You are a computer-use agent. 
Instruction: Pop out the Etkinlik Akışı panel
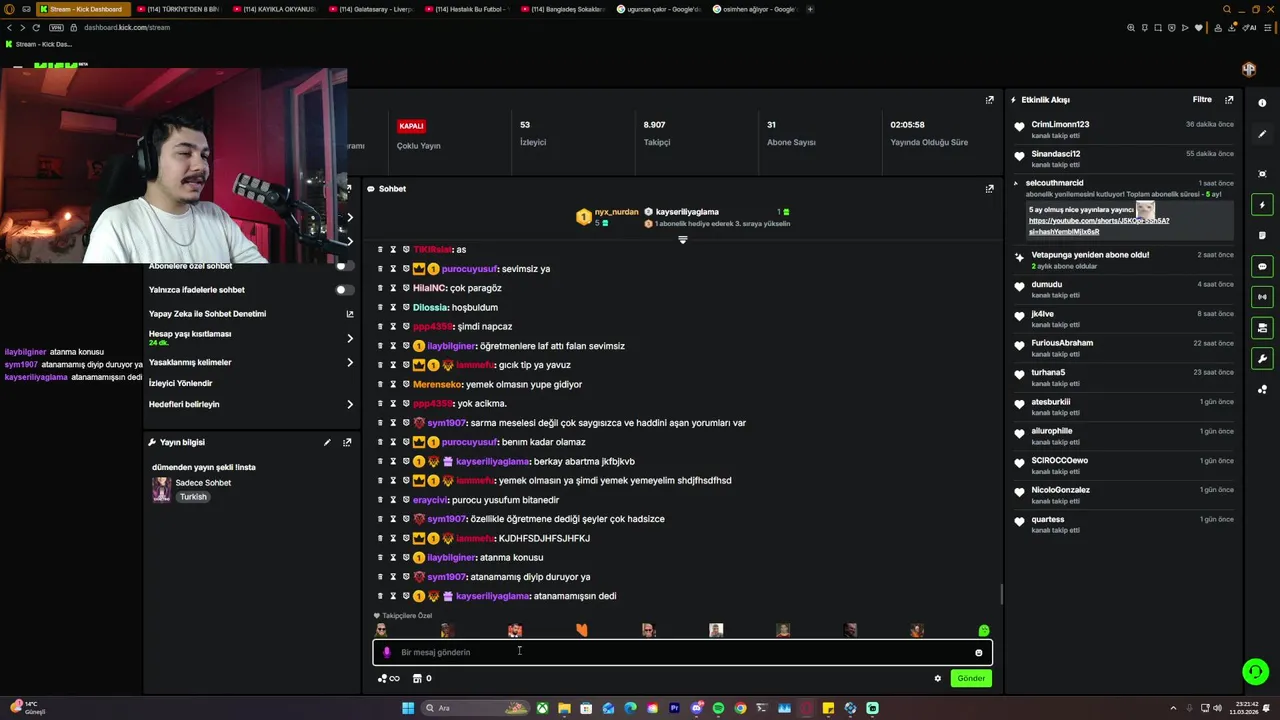click(x=1229, y=100)
